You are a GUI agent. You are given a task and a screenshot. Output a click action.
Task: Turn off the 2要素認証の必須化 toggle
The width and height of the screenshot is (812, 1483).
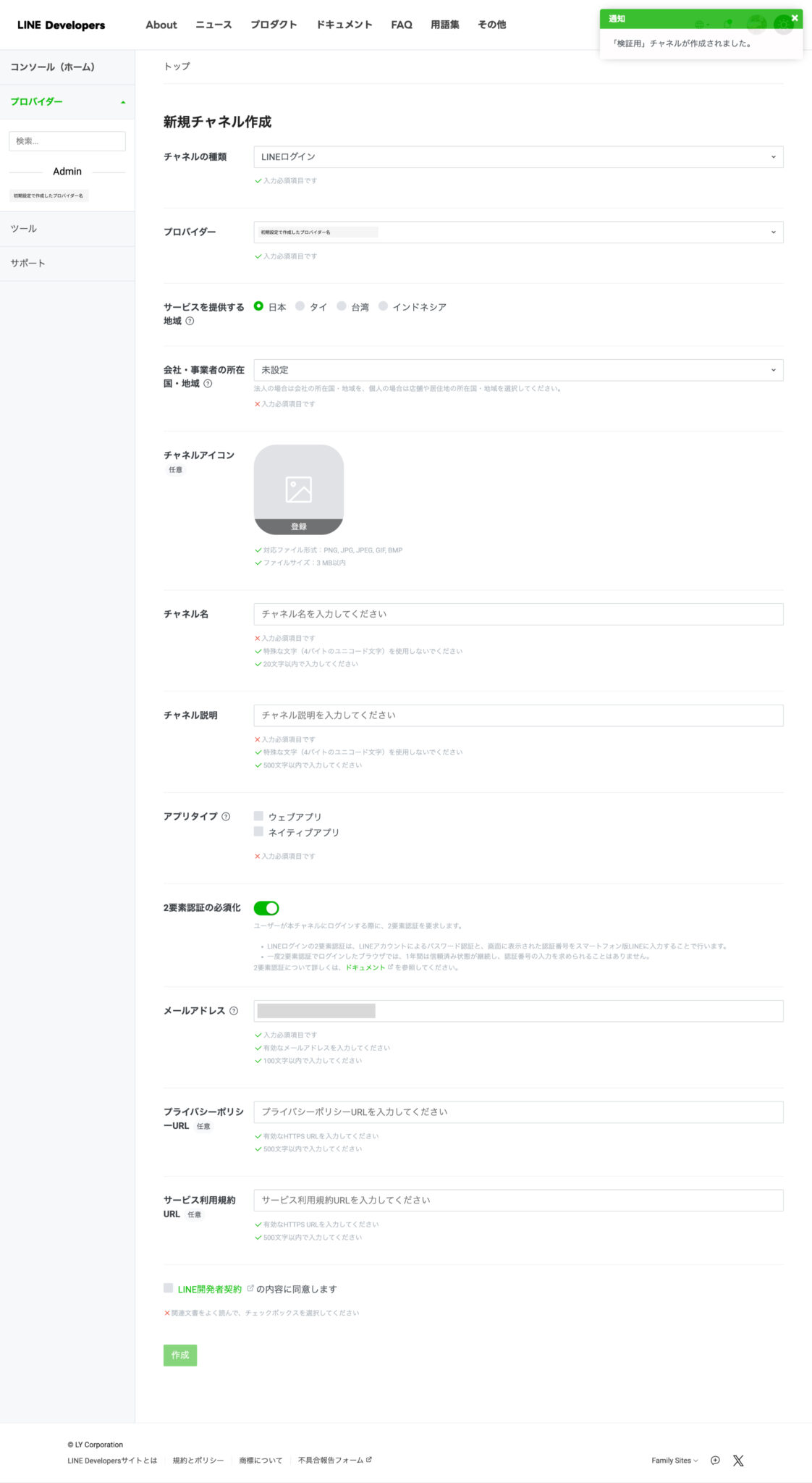pos(266,908)
